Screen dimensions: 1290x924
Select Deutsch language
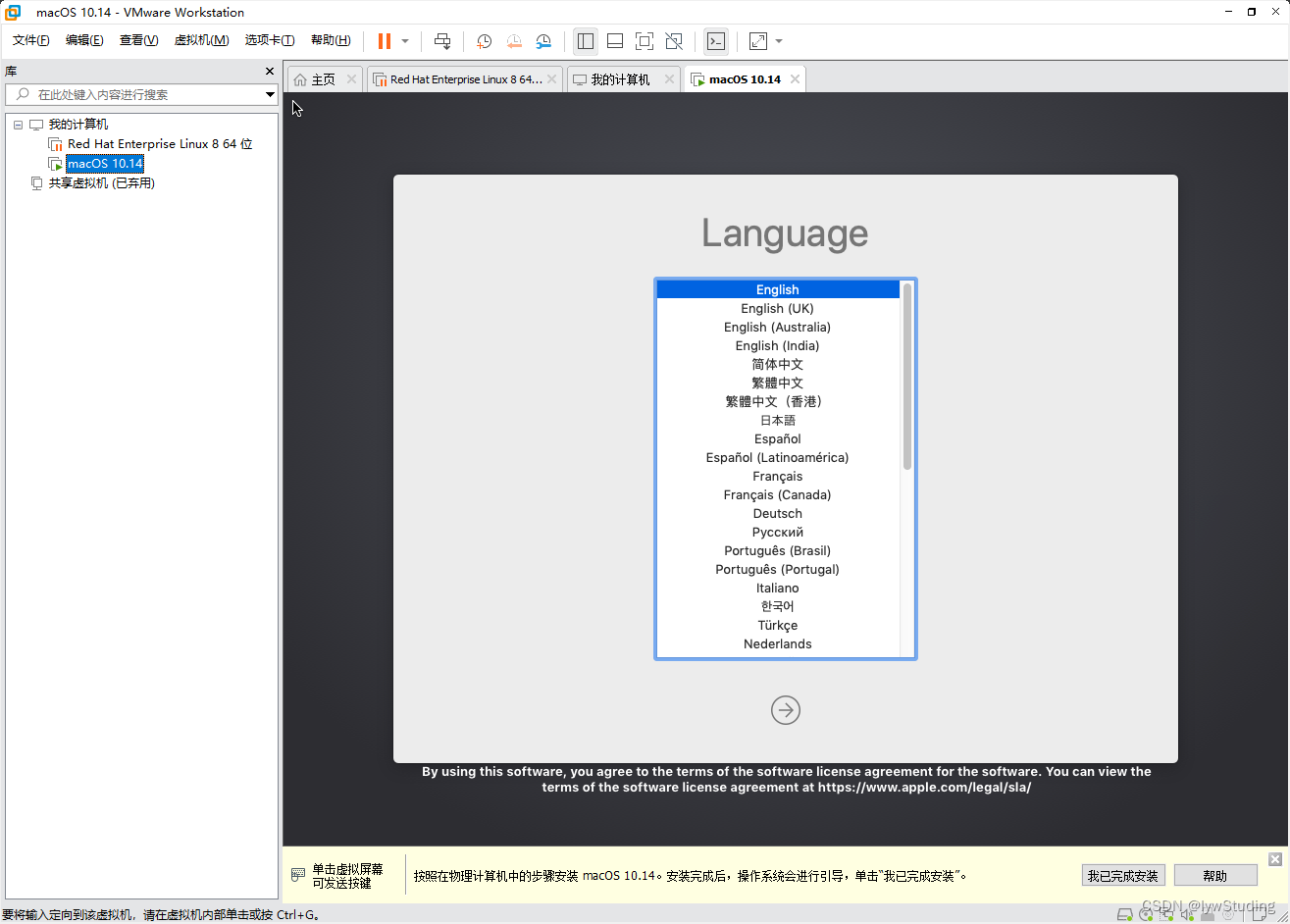pyautogui.click(x=778, y=513)
